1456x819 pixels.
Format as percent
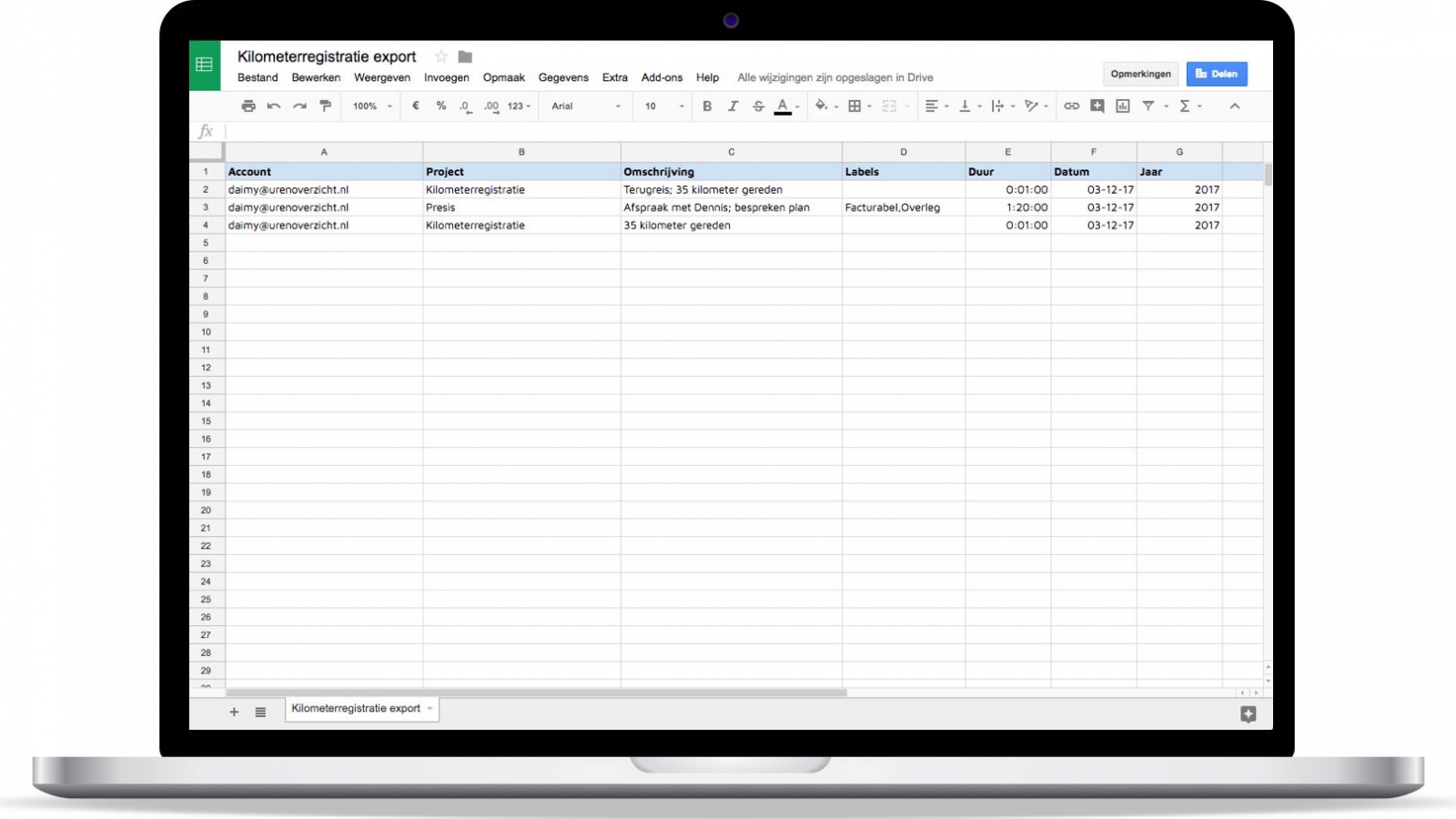point(441,106)
